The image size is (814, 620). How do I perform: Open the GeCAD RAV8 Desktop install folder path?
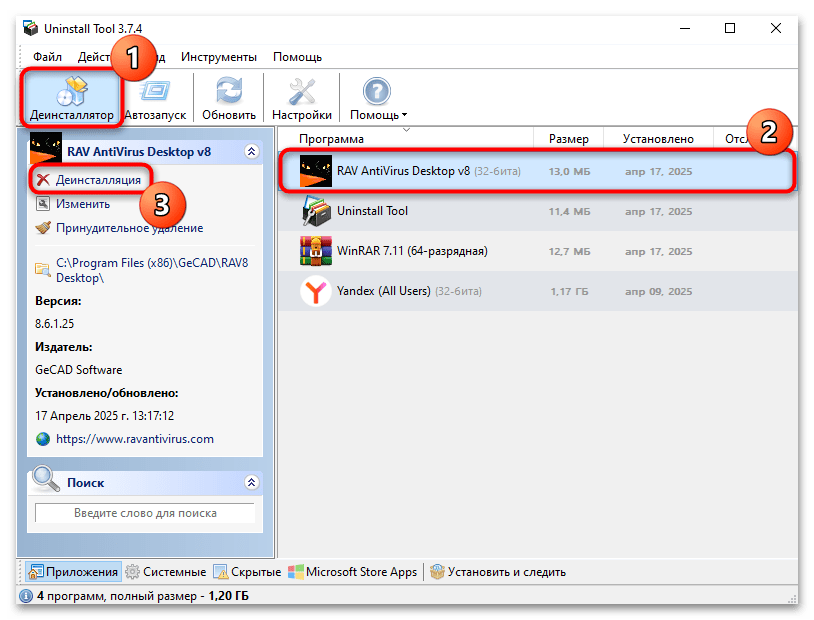coord(152,270)
